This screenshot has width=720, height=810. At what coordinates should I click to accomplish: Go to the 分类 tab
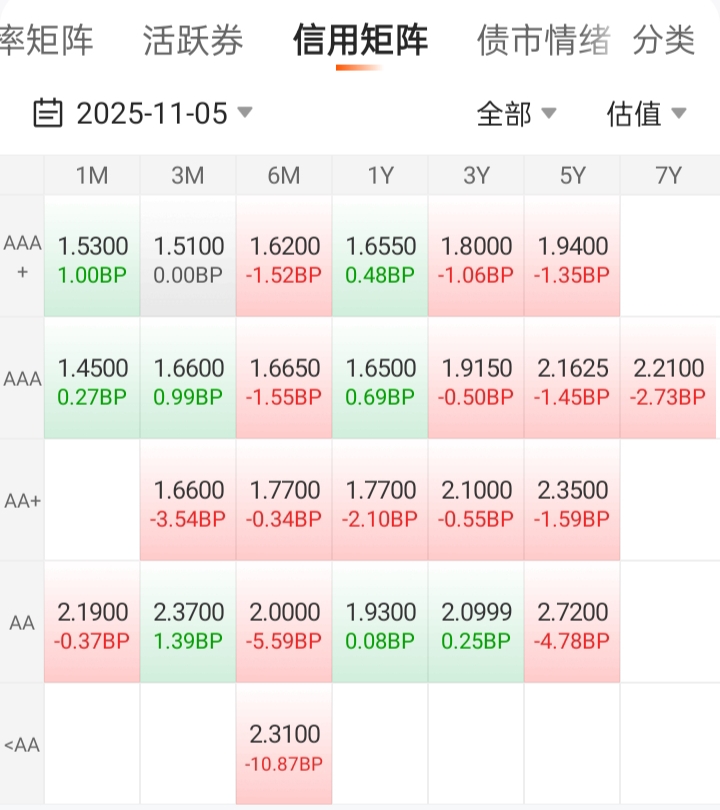664,41
